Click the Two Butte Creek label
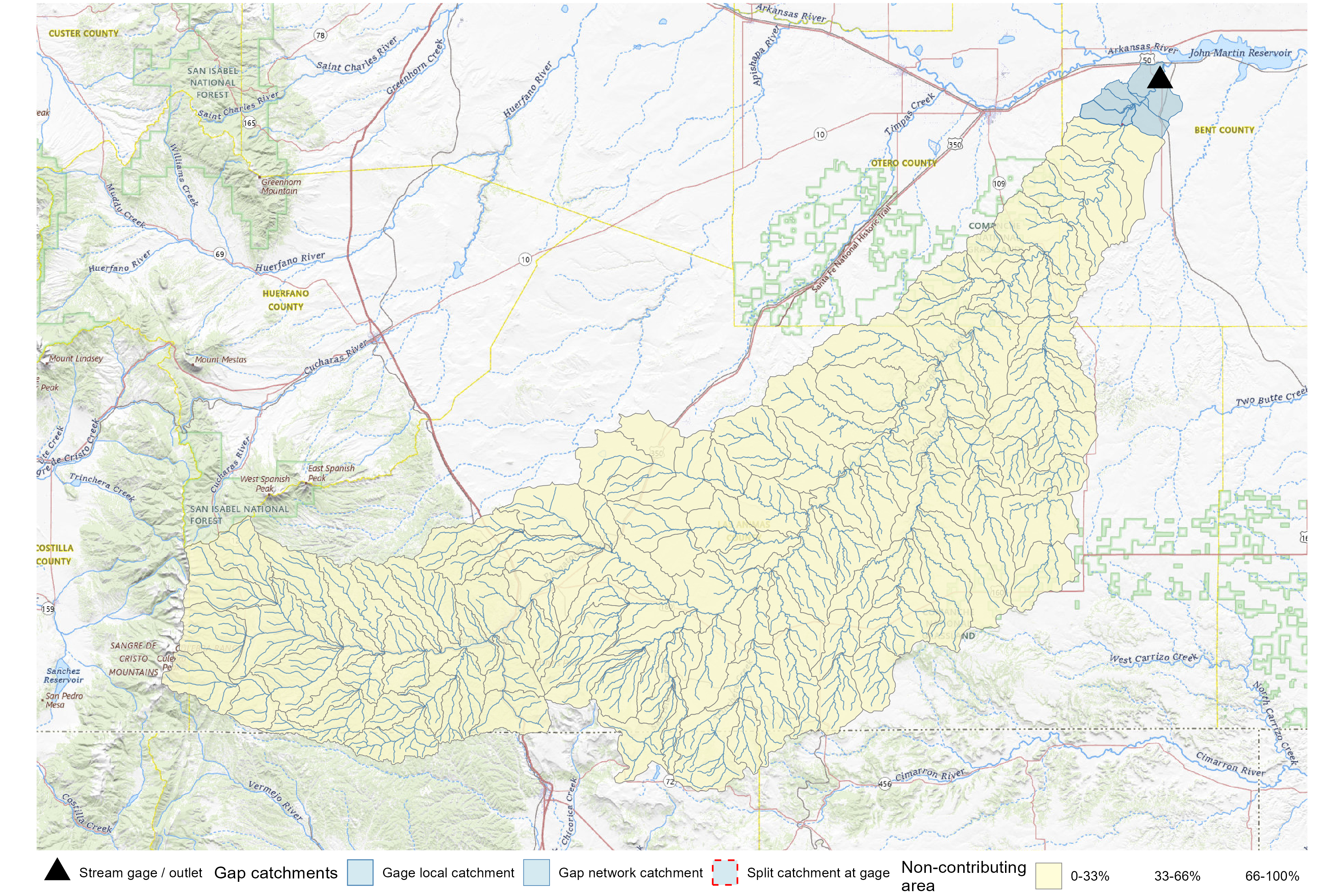This screenshot has width=1344, height=896. [1270, 398]
